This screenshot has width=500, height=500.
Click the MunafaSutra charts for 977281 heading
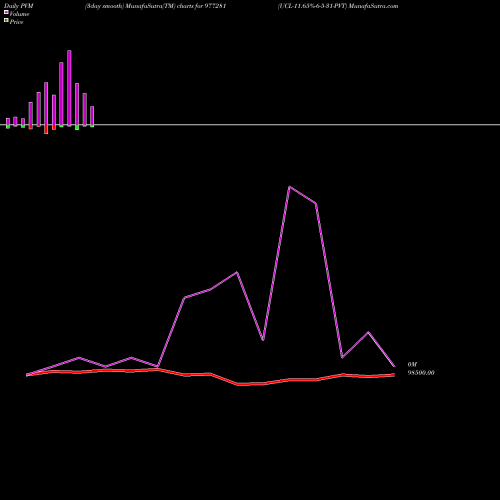[x=156, y=6]
